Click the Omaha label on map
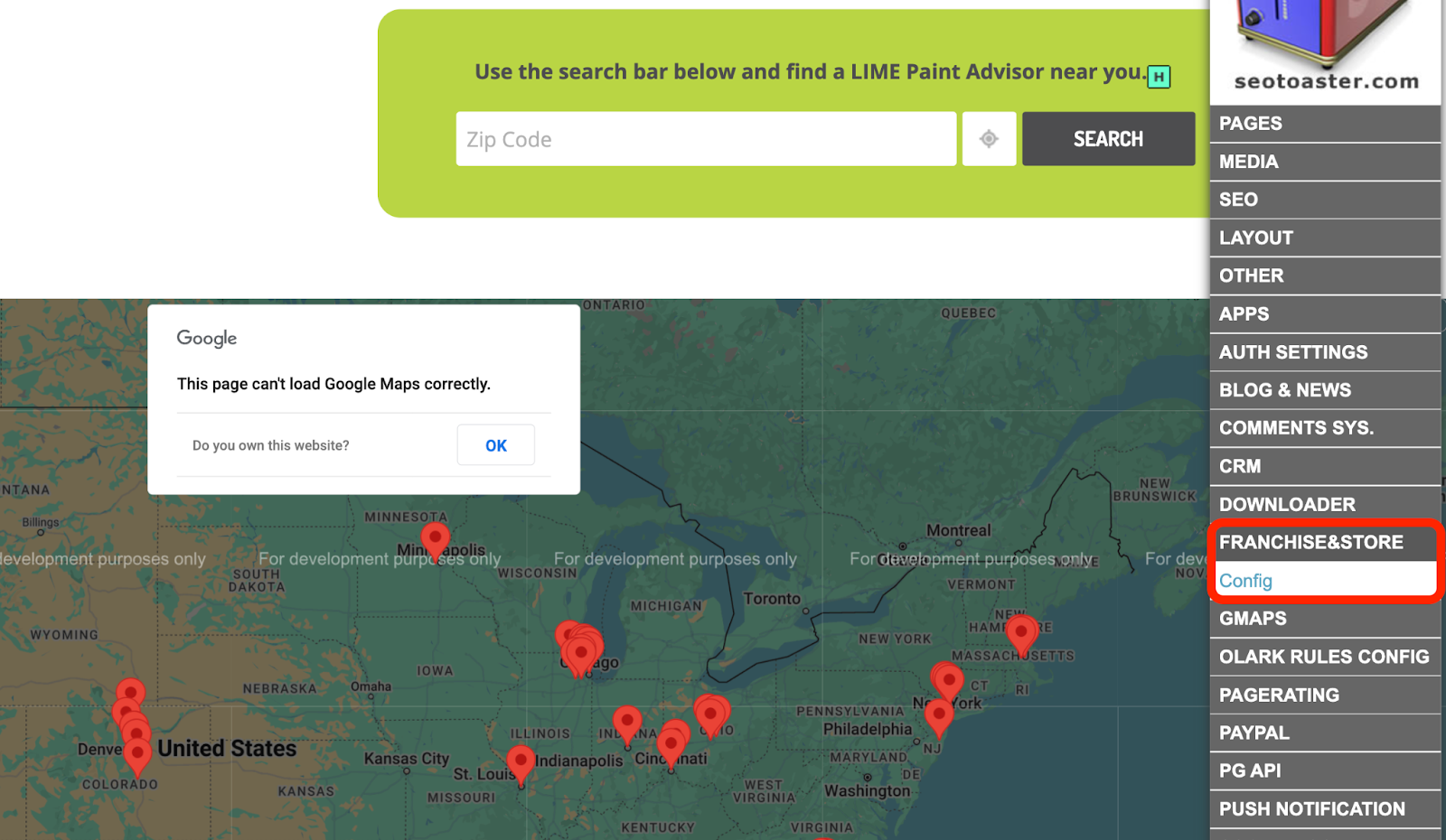The width and height of the screenshot is (1446, 840). point(371,686)
